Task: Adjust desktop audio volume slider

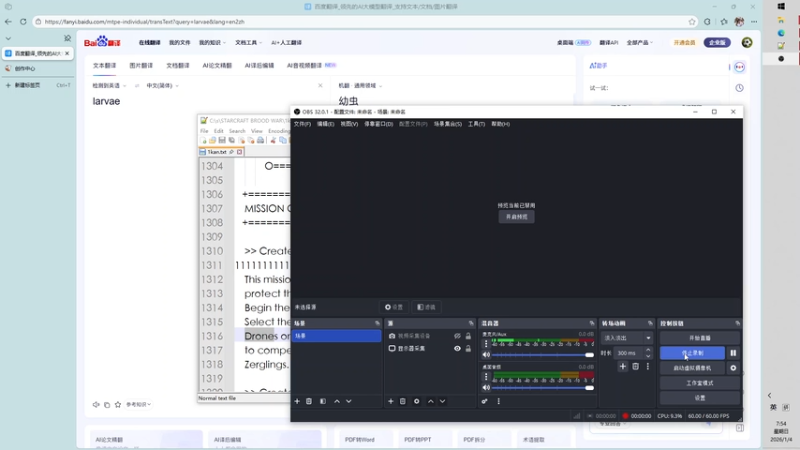Action: pos(543,388)
